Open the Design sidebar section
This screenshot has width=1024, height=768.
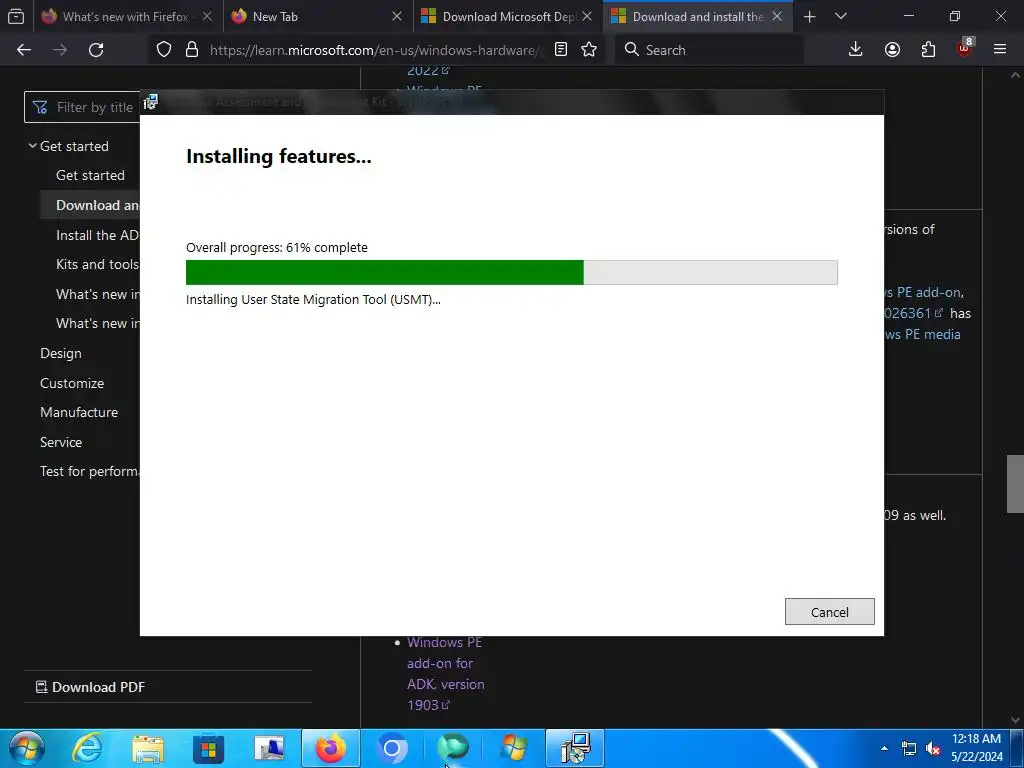tap(61, 353)
